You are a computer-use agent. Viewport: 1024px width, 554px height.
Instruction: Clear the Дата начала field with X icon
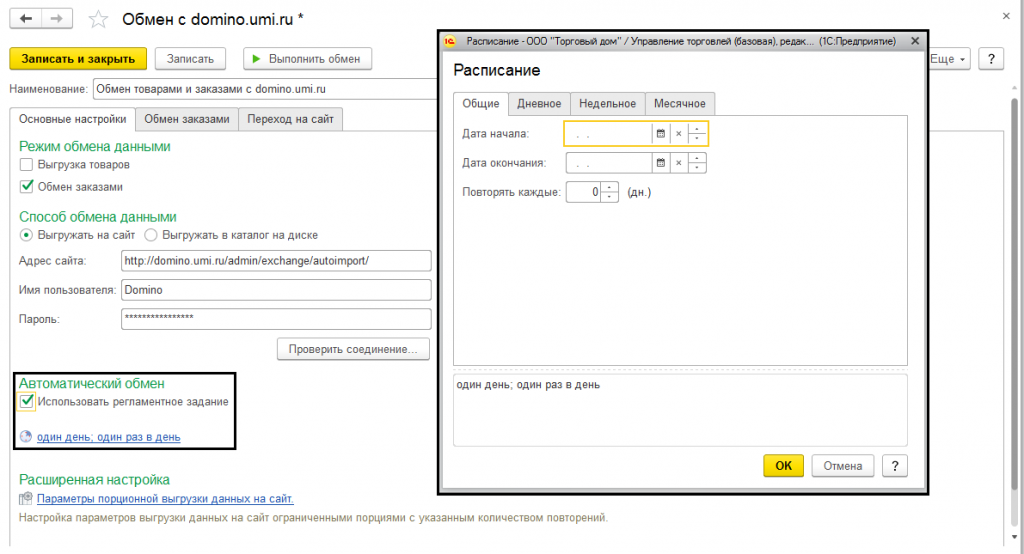[679, 133]
